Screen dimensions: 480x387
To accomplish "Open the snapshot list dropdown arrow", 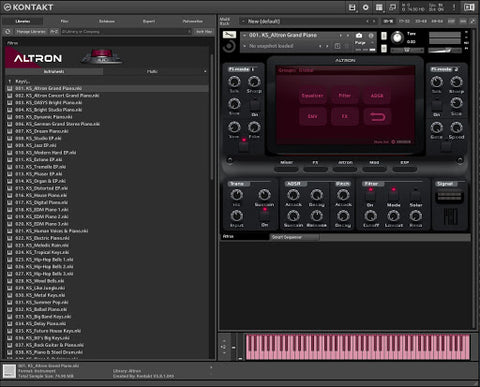I will pyautogui.click(x=245, y=46).
